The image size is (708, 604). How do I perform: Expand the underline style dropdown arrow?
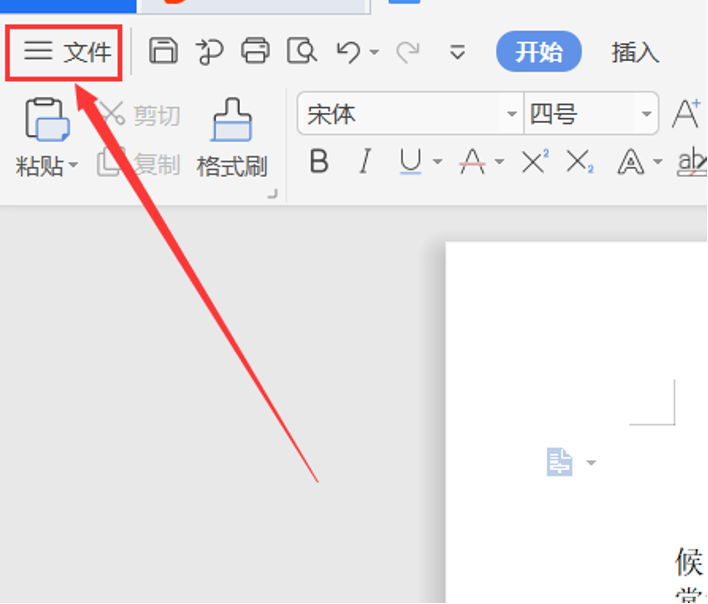tap(437, 161)
